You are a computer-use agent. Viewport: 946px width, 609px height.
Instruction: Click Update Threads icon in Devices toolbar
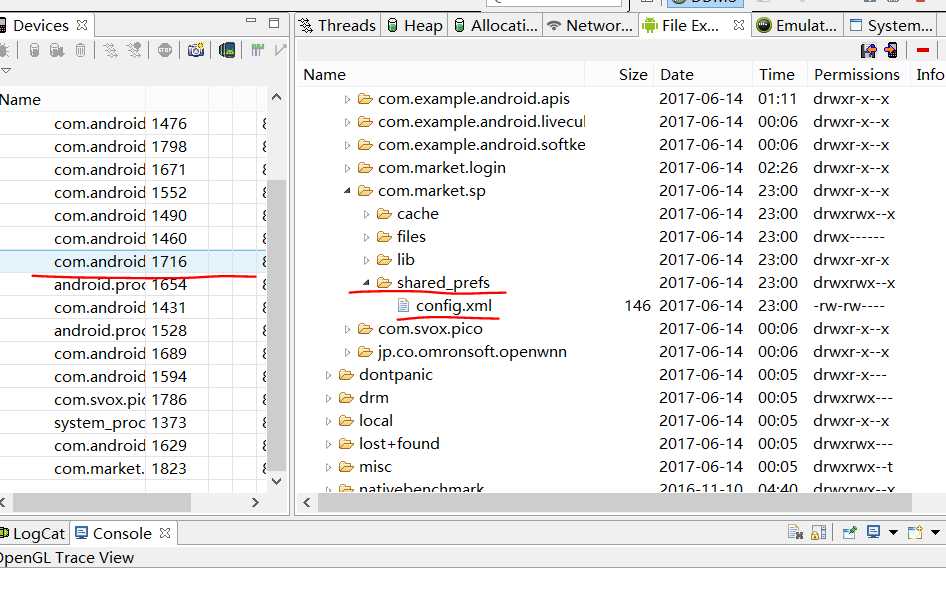point(110,50)
